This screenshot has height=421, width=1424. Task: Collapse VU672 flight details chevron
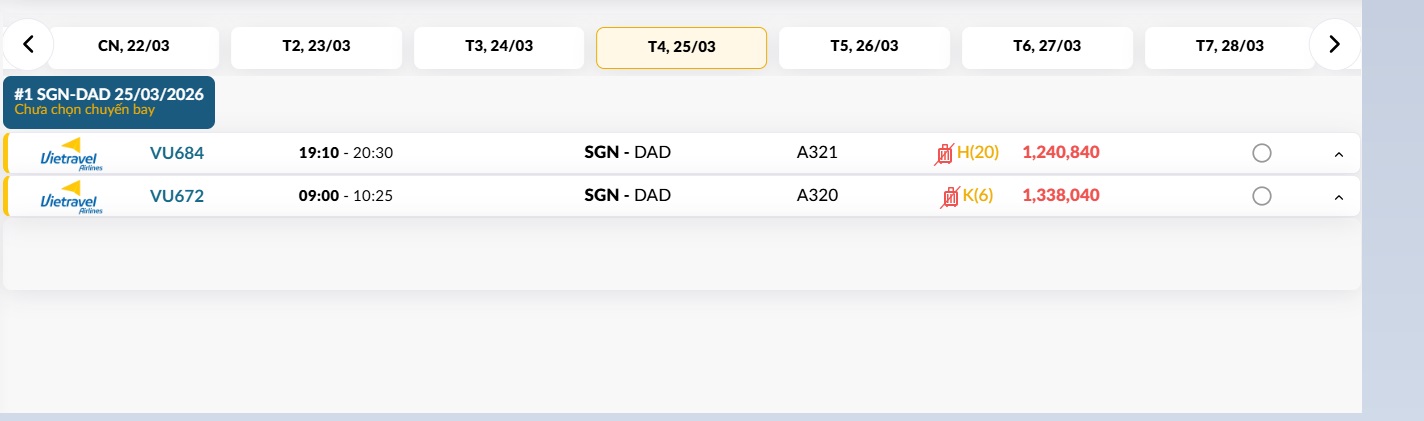[x=1339, y=197]
